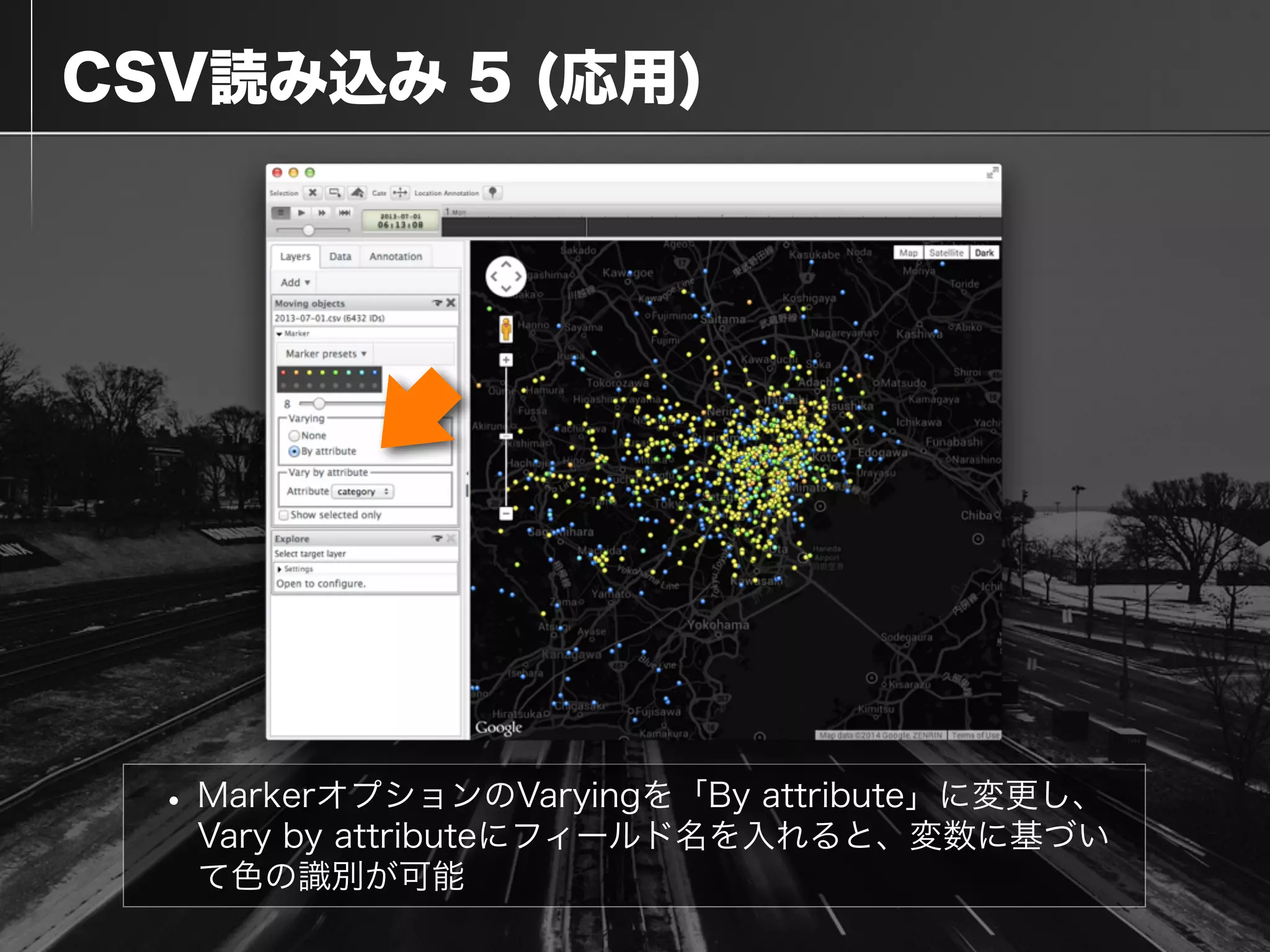
Task: Click the Explore panel collapse icon
Action: click(437, 539)
